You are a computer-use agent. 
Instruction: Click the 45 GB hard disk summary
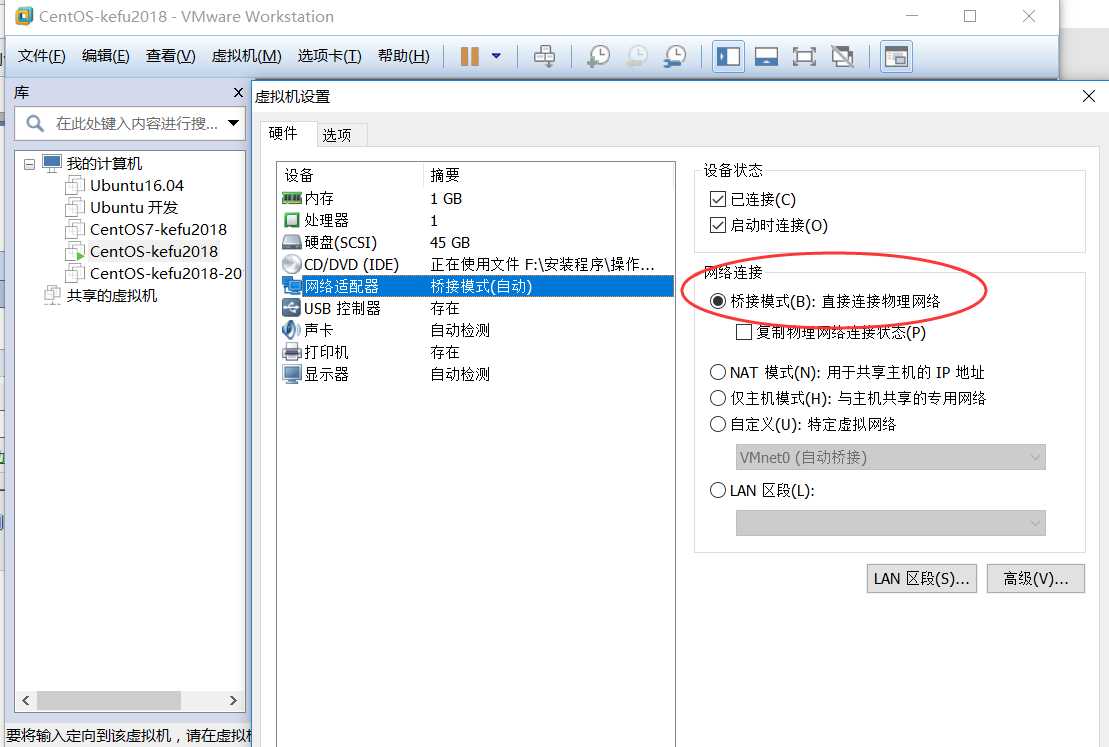[x=450, y=243]
